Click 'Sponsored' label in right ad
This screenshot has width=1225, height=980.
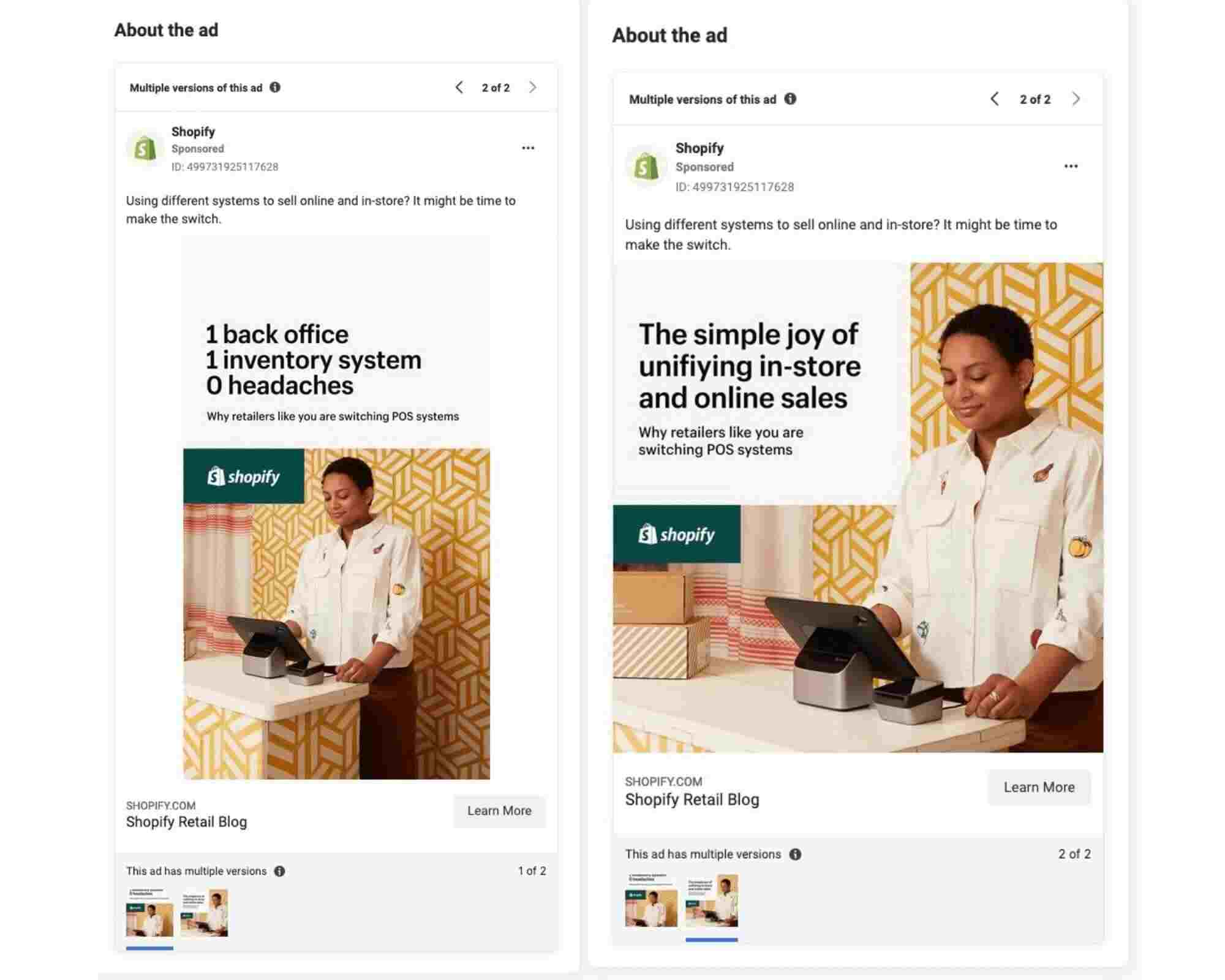tap(704, 167)
